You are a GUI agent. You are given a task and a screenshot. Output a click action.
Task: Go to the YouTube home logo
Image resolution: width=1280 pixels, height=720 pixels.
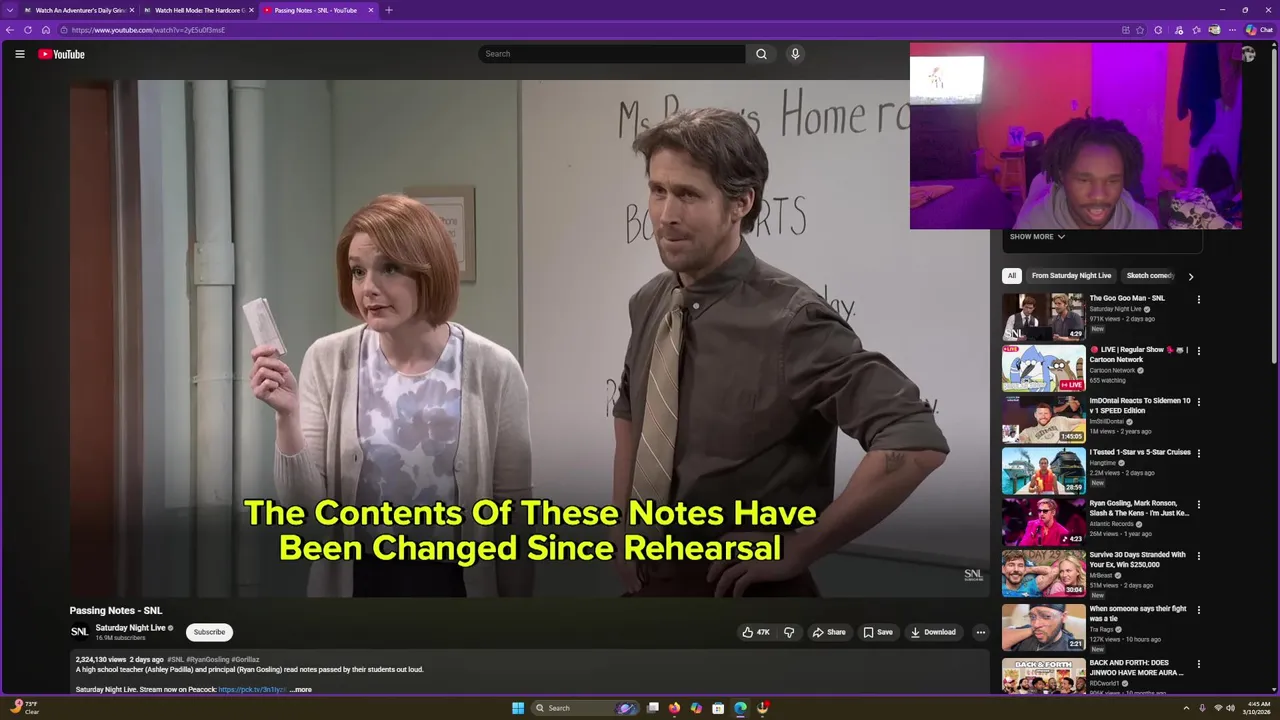[x=61, y=54]
